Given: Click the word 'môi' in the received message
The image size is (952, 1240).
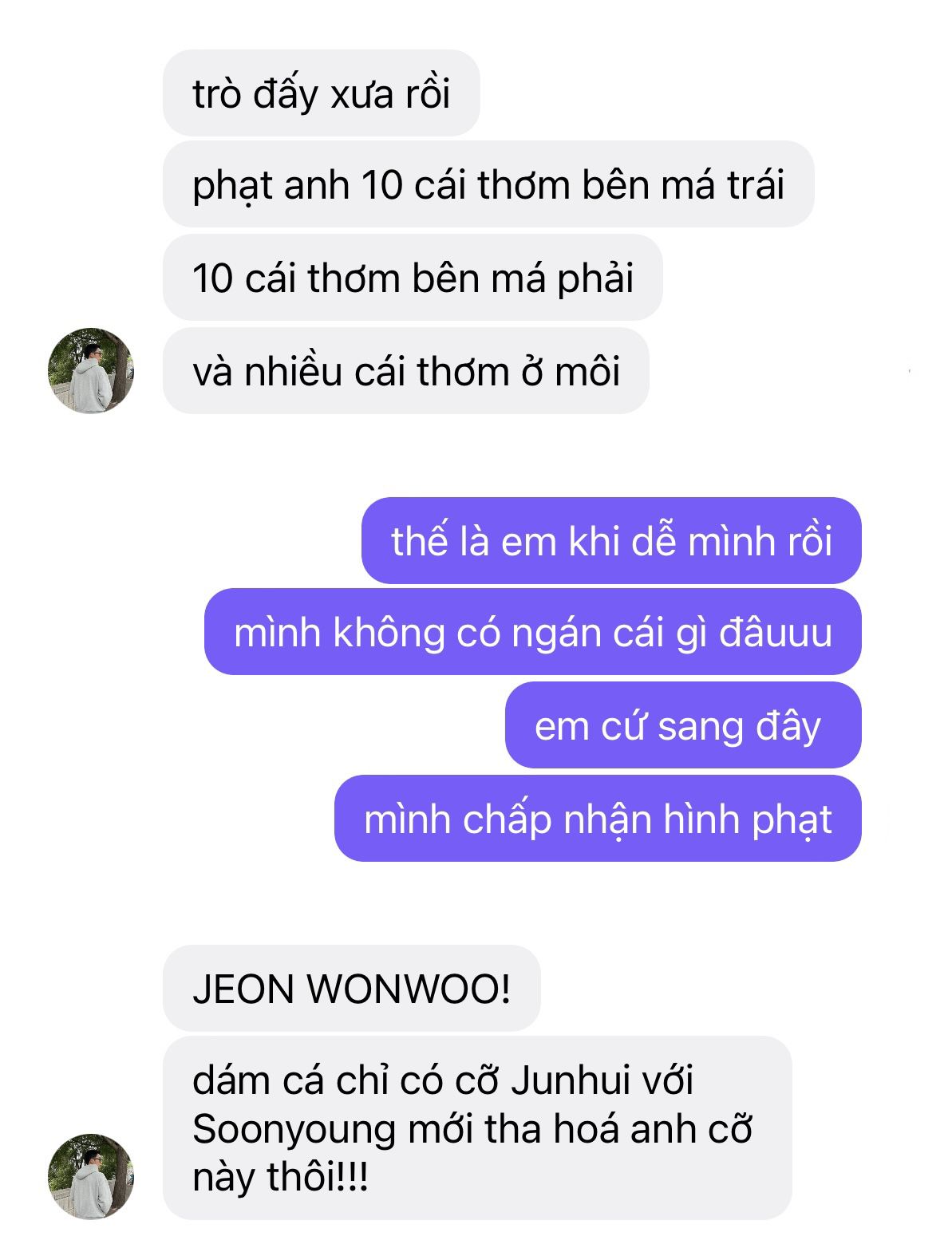Looking at the screenshot, I should pos(587,372).
